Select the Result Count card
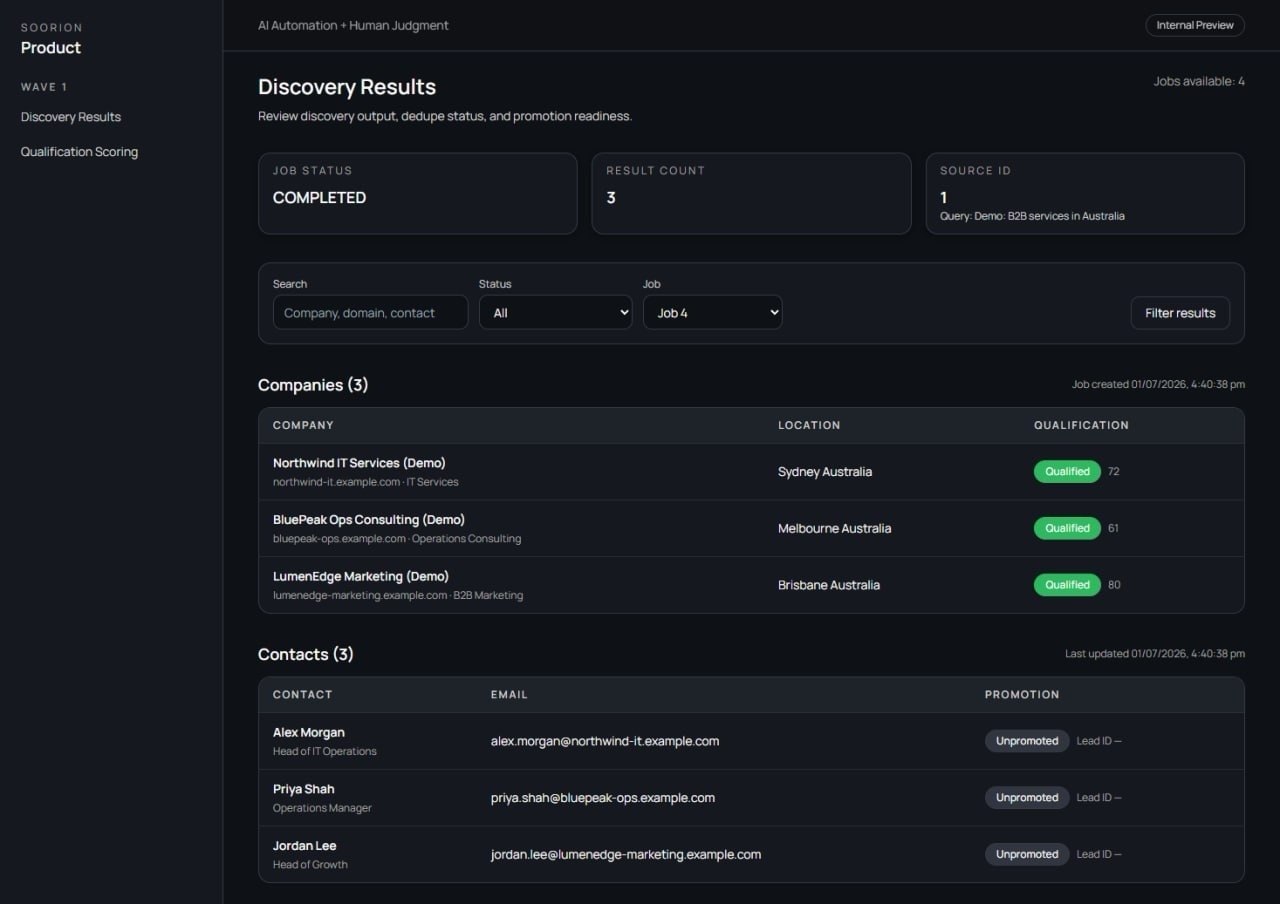The image size is (1280, 904). click(x=751, y=193)
